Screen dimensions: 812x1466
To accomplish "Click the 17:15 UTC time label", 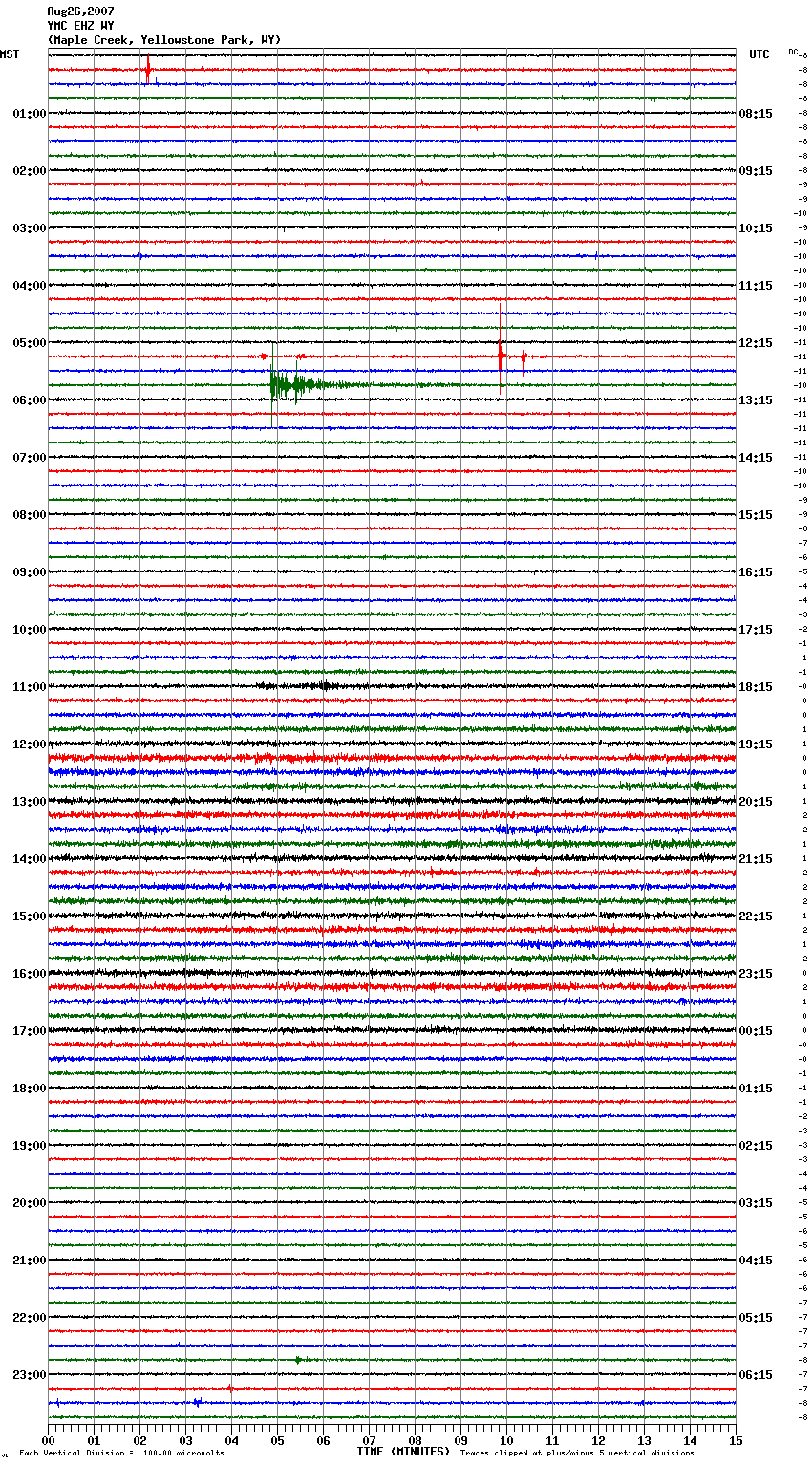I will pos(756,630).
